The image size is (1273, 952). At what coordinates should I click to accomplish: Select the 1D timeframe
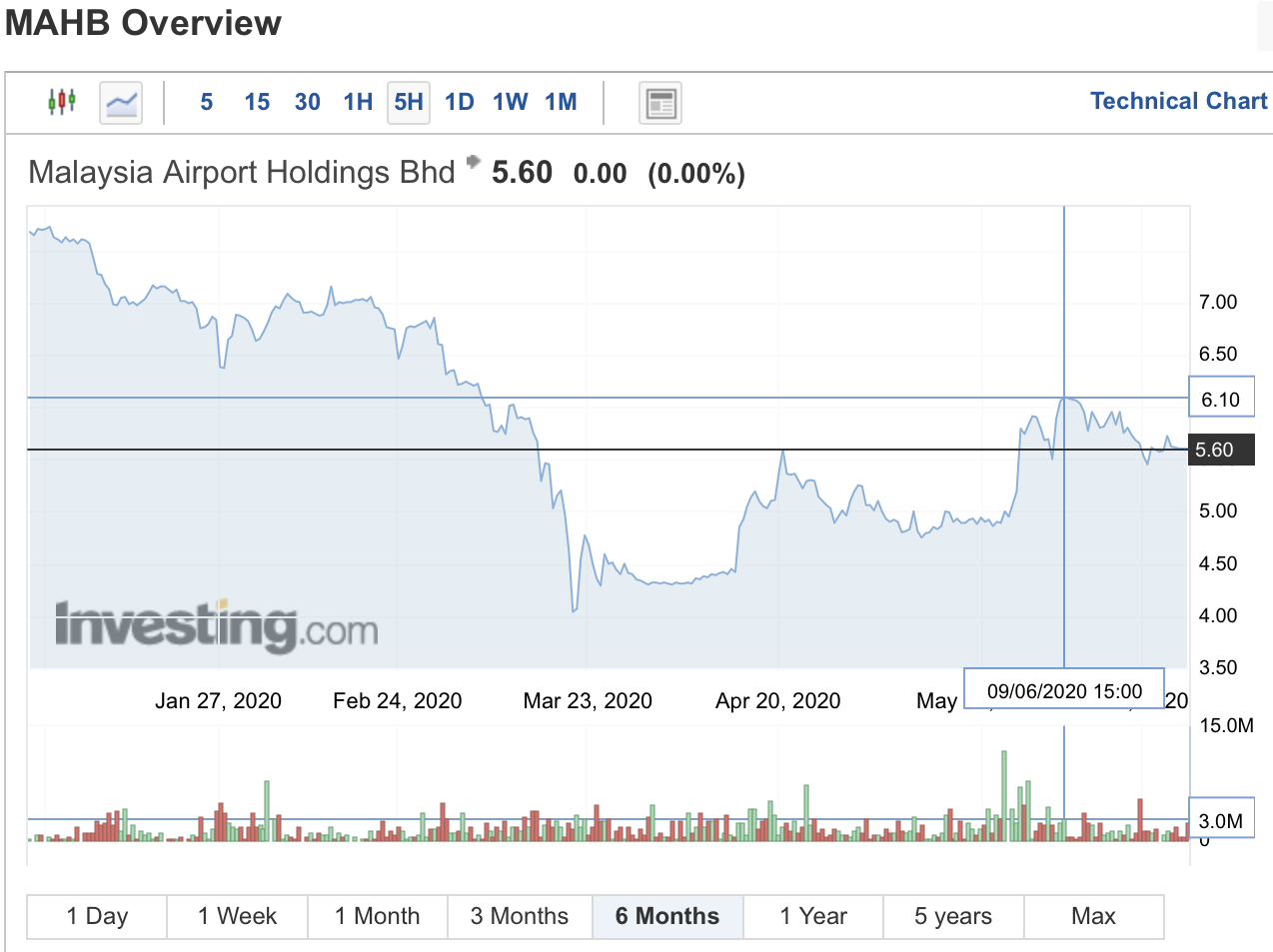(459, 102)
